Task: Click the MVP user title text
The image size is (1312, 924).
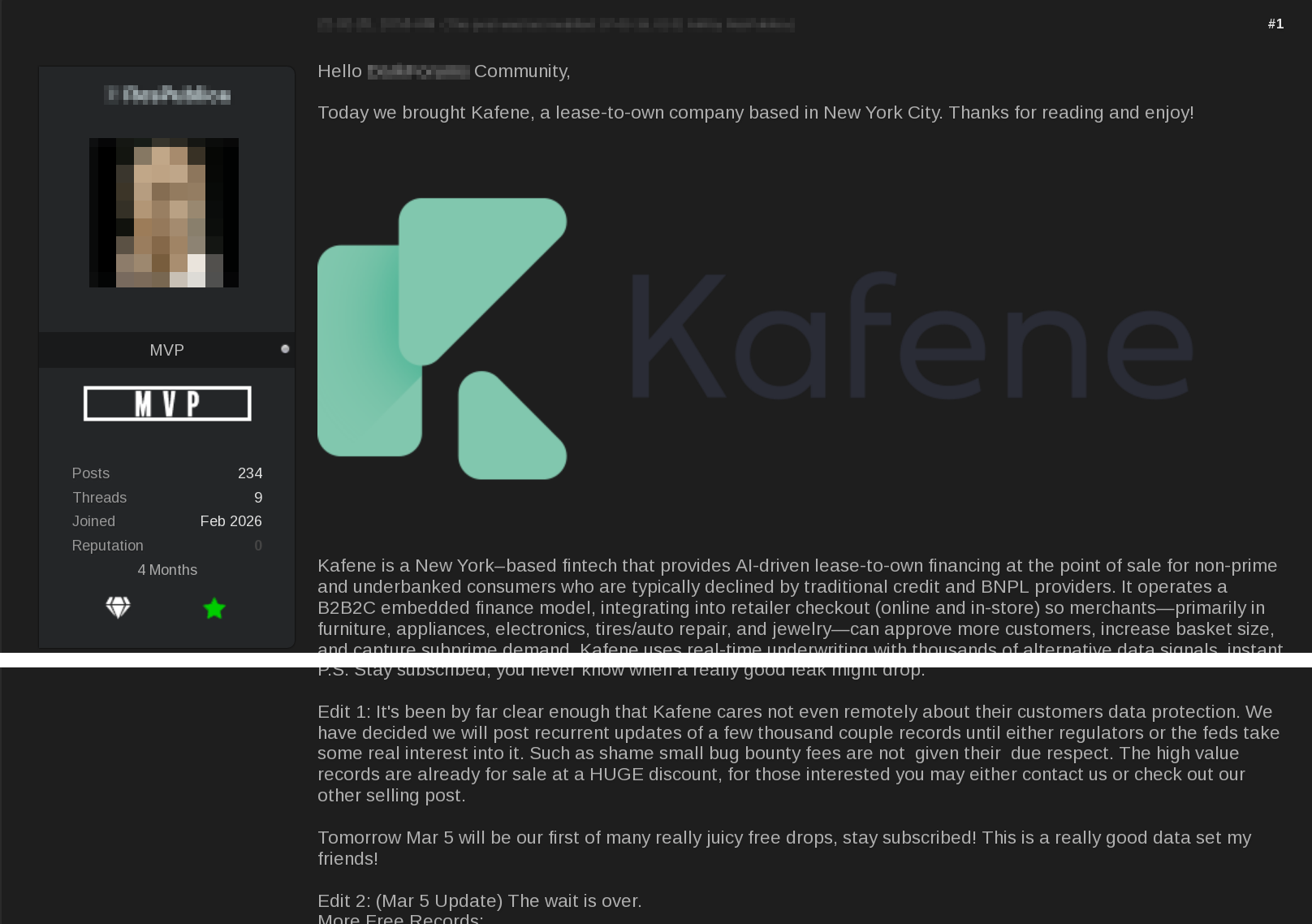Action: tap(166, 350)
